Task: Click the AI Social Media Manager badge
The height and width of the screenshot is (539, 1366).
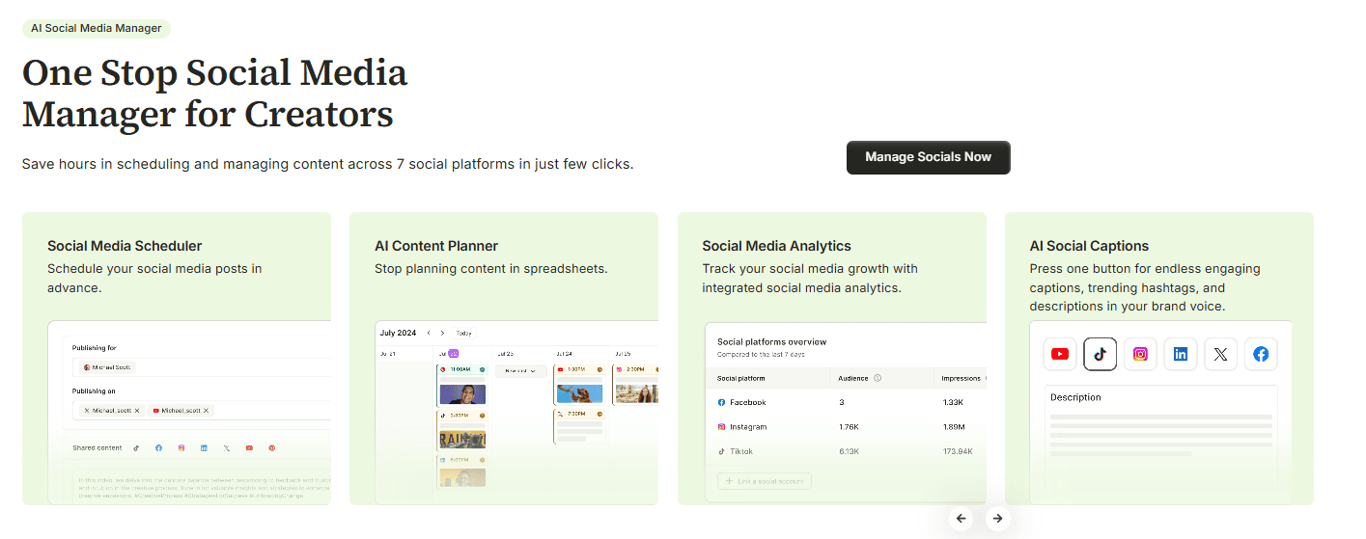Action: coord(96,28)
